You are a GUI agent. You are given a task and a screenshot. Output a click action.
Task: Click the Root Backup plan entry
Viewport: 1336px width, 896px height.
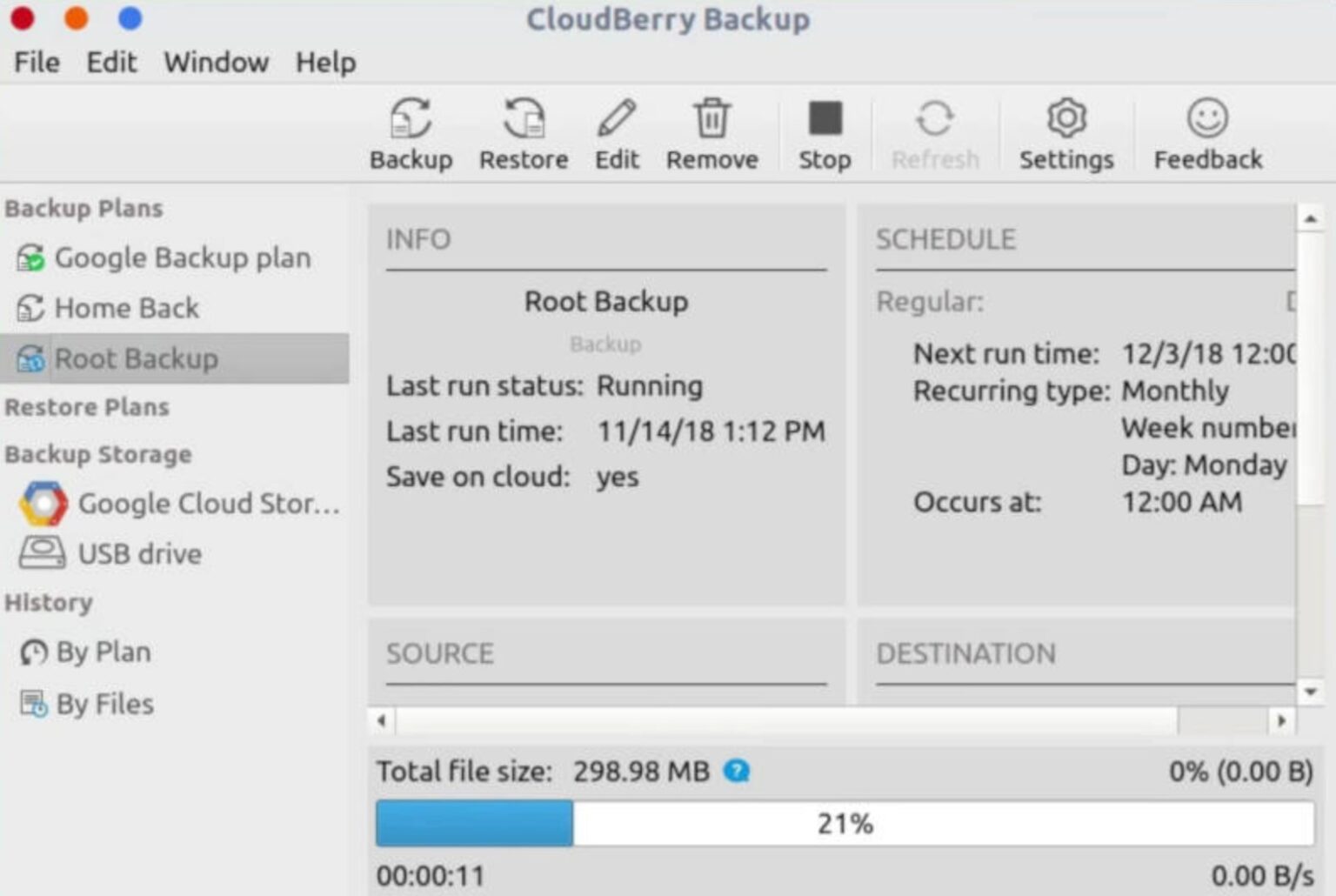[x=137, y=358]
